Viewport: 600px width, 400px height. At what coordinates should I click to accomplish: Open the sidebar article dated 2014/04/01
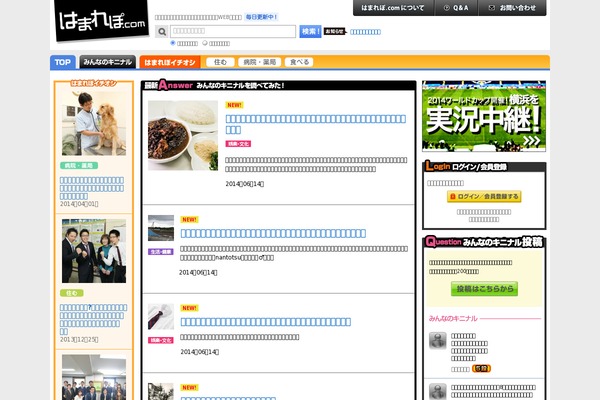[x=92, y=188]
